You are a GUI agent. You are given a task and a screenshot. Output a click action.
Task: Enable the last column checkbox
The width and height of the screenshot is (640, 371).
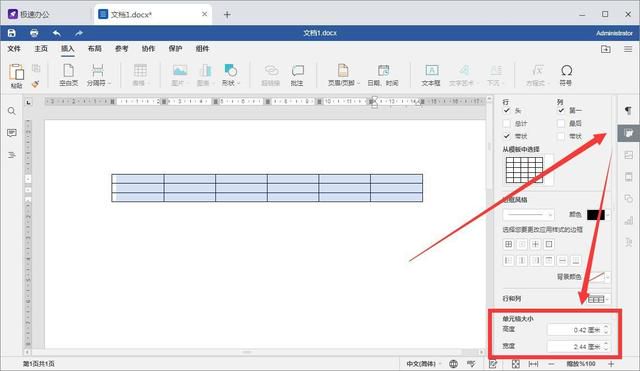pos(561,123)
